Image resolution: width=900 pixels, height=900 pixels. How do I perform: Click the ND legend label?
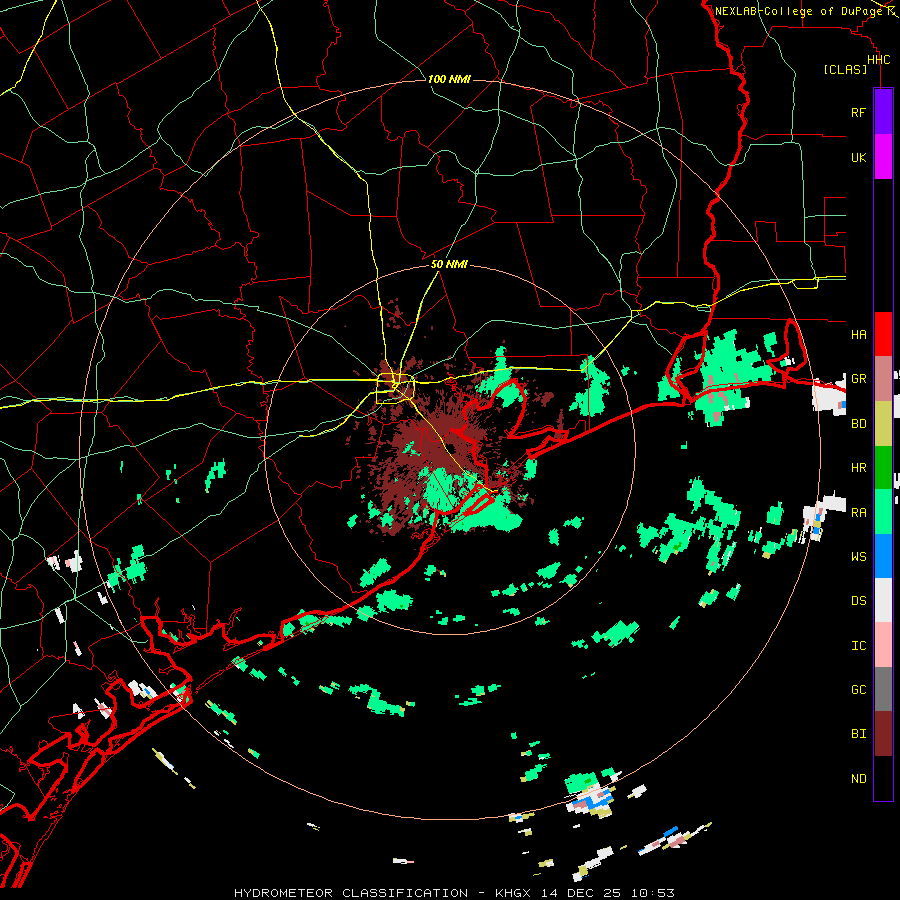coord(858,778)
